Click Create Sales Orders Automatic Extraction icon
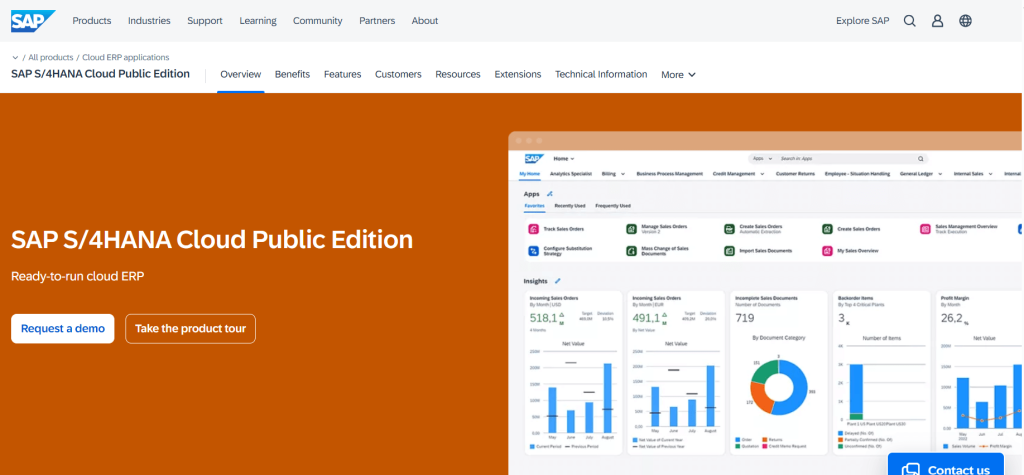Viewport: 1024px width, 475px height. coord(729,229)
